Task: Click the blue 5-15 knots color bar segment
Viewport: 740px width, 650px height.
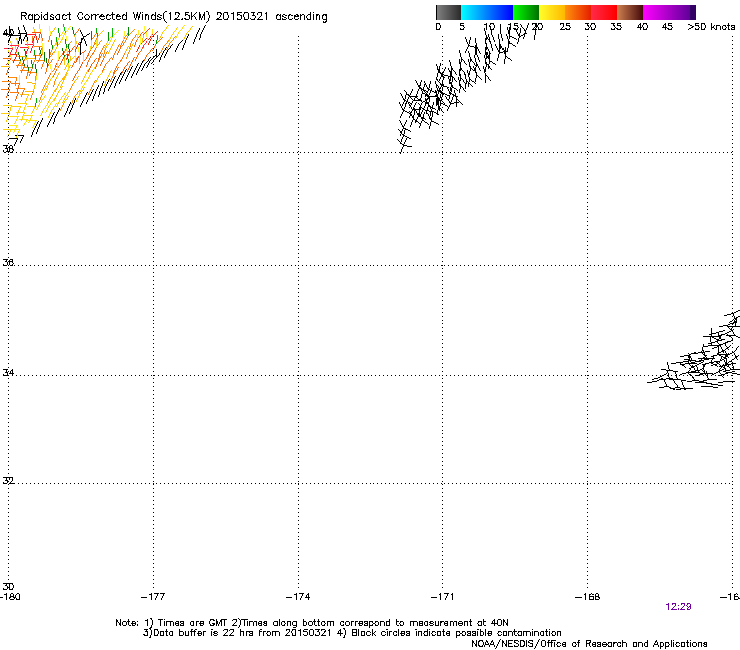Action: click(487, 12)
